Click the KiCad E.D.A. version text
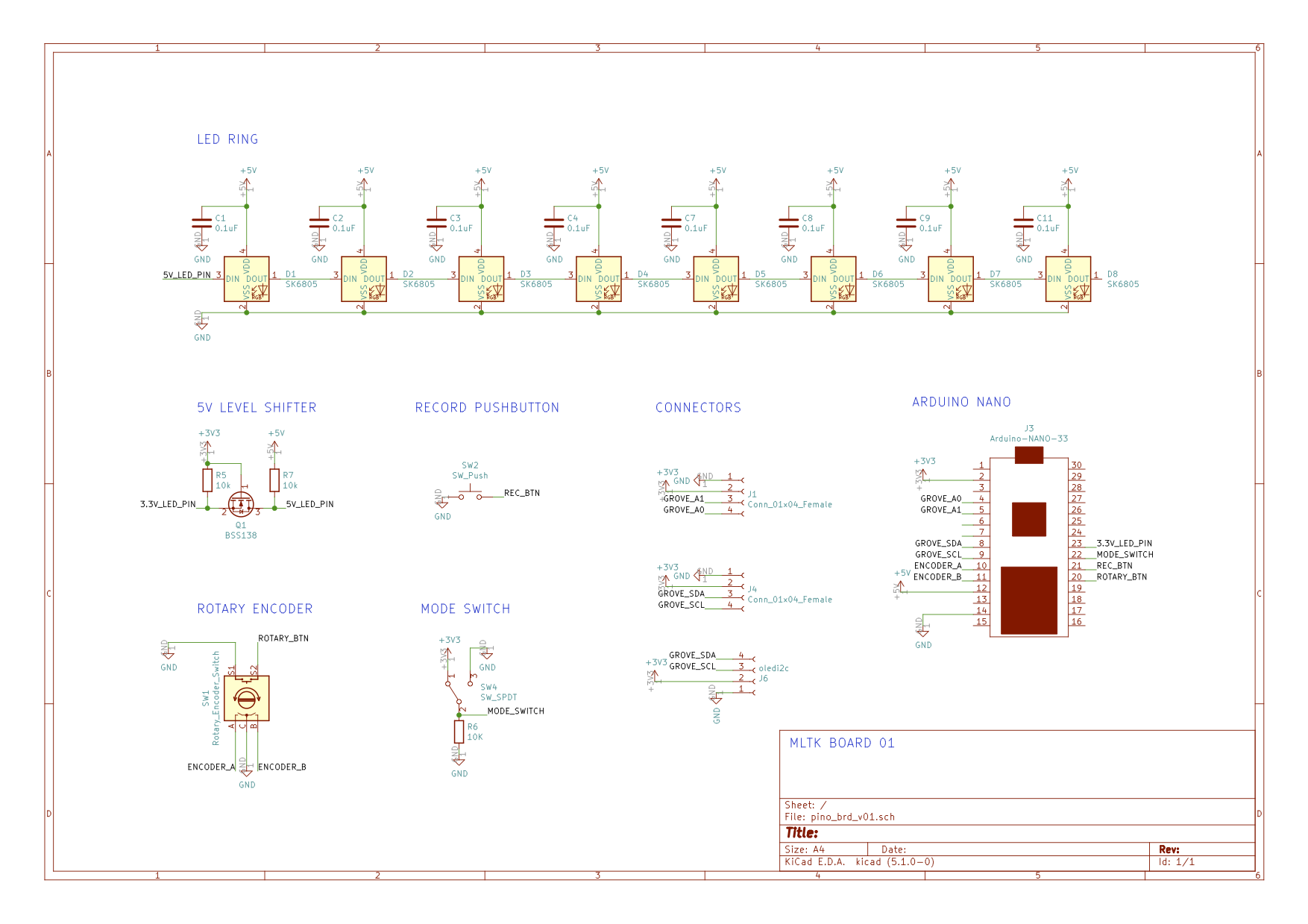Image resolution: width=1308 pixels, height=924 pixels. pyautogui.click(x=859, y=862)
